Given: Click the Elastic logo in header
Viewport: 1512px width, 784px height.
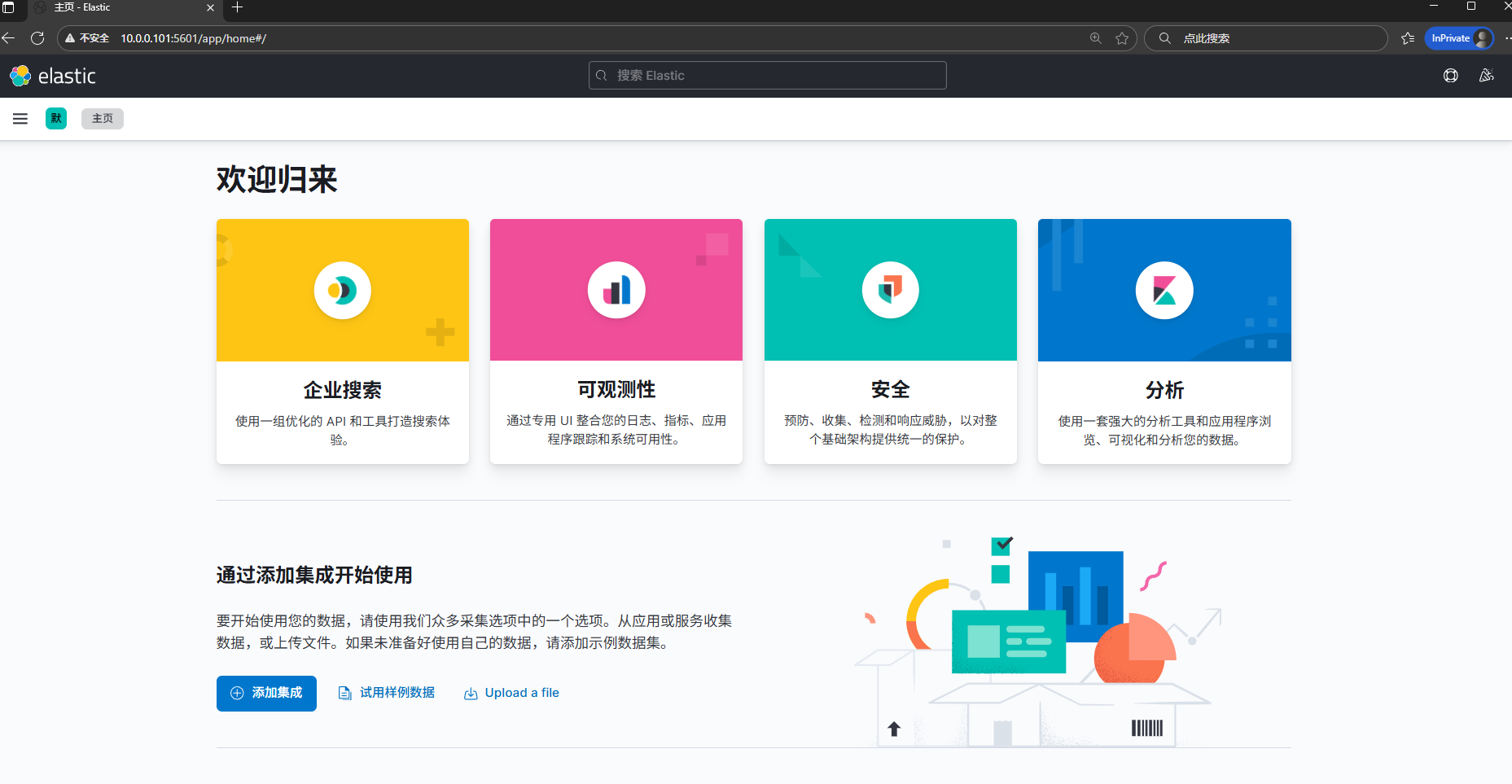Looking at the screenshot, I should point(20,76).
